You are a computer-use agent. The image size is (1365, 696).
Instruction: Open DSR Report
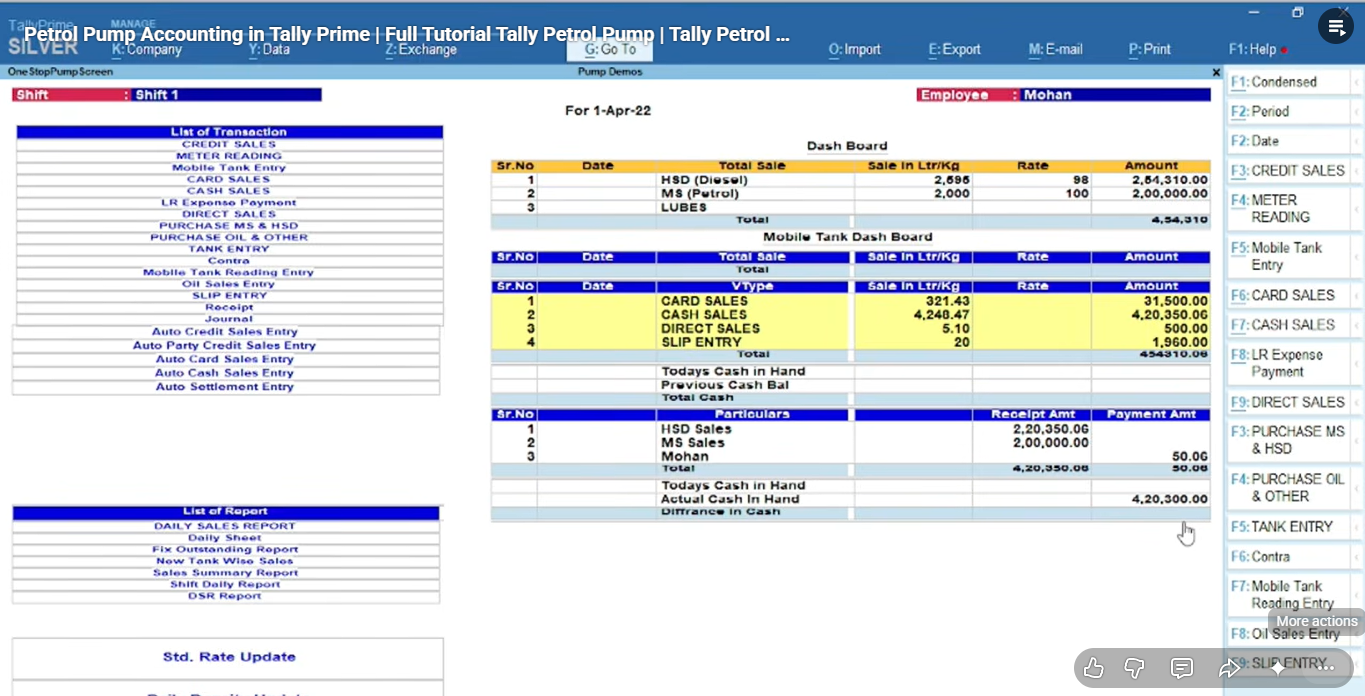(225, 596)
